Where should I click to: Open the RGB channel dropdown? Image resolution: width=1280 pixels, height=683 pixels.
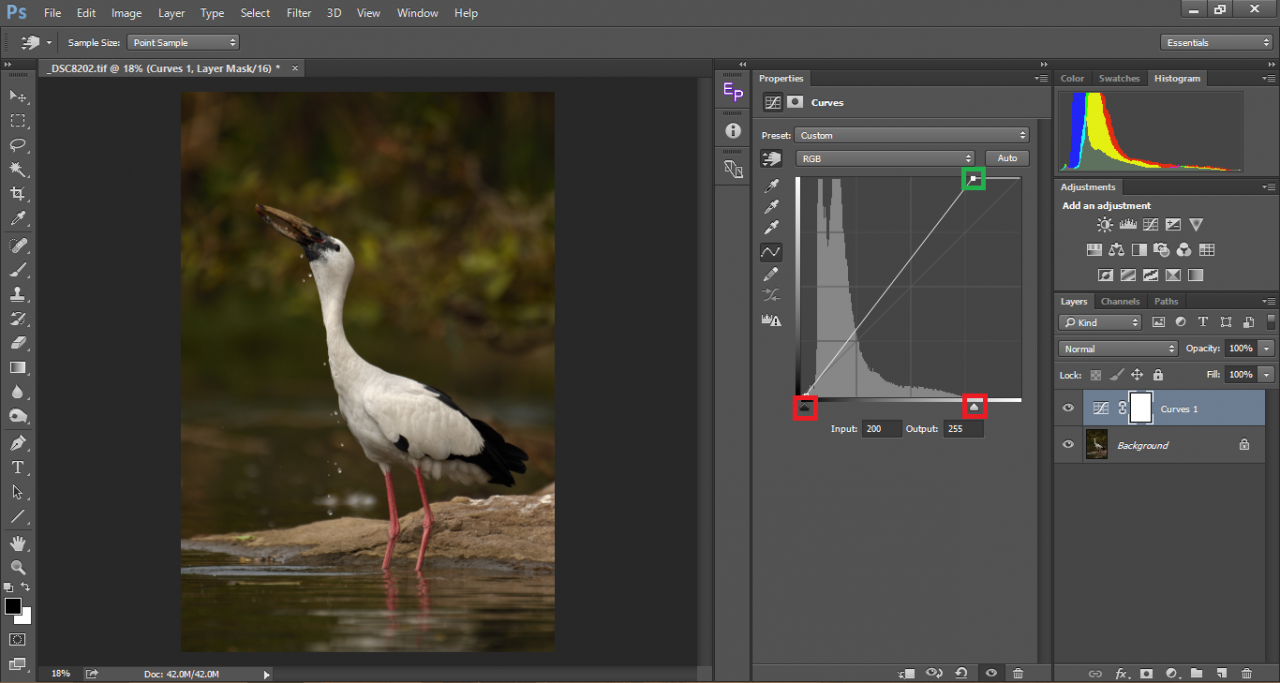[x=885, y=158]
